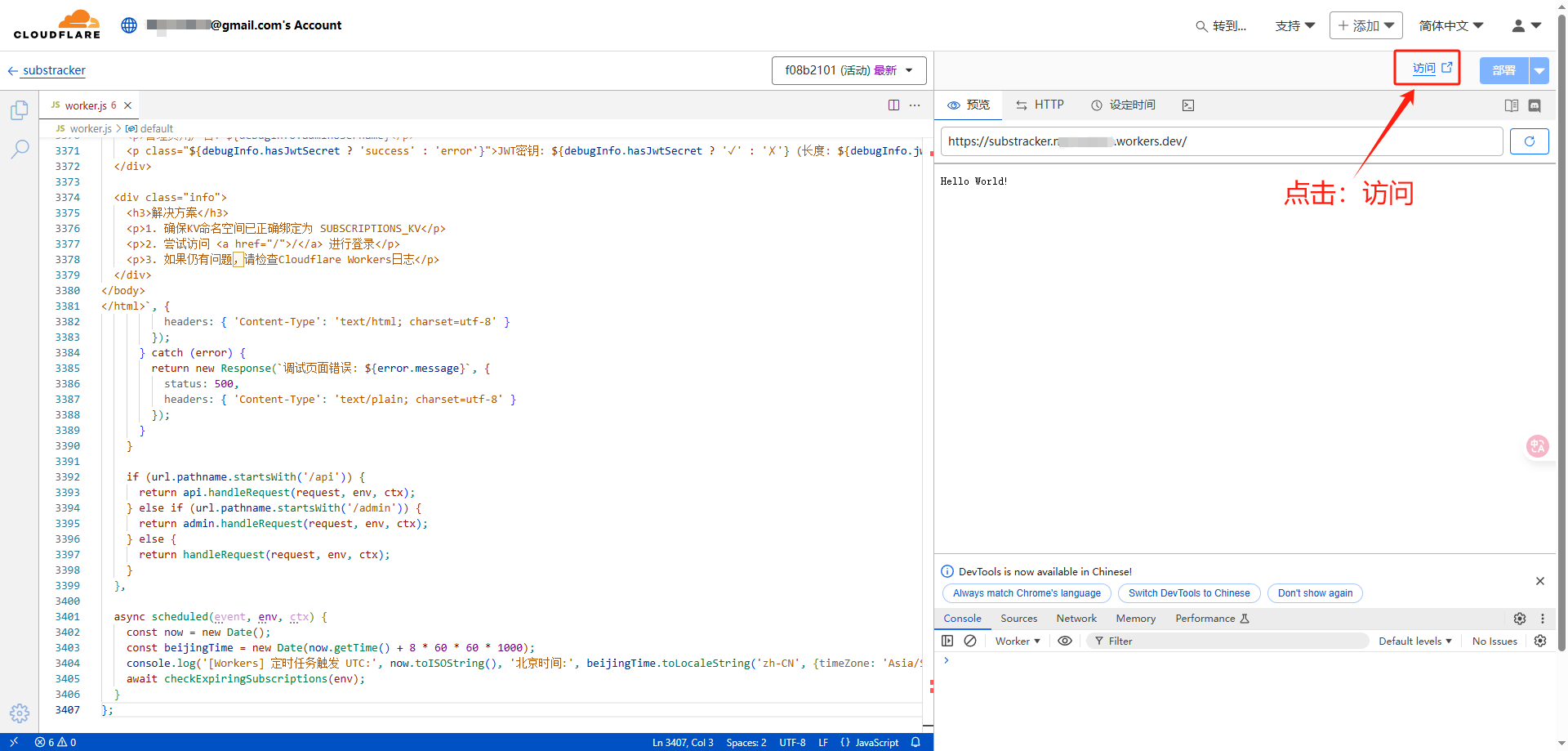Click the refresh preview button
This screenshot has width=1568, height=751.
1529,141
